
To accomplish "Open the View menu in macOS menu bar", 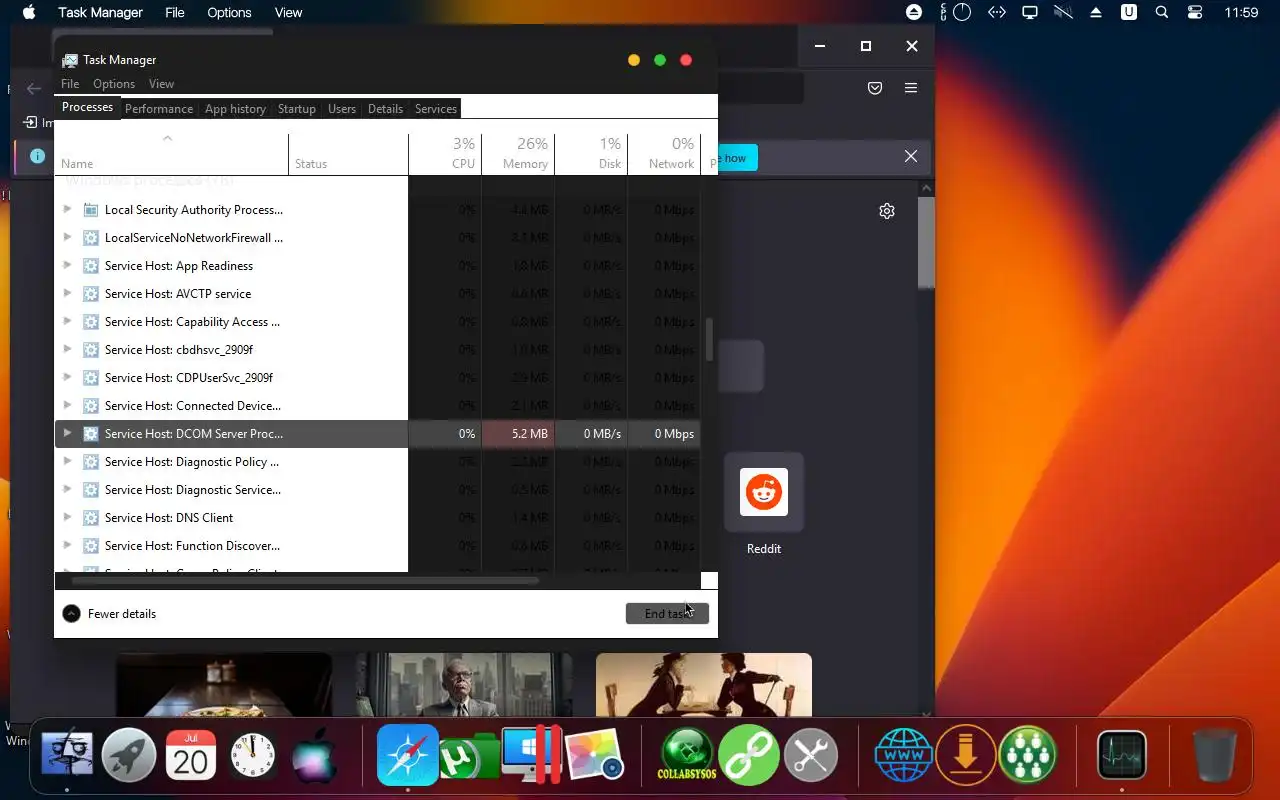I will [288, 13].
